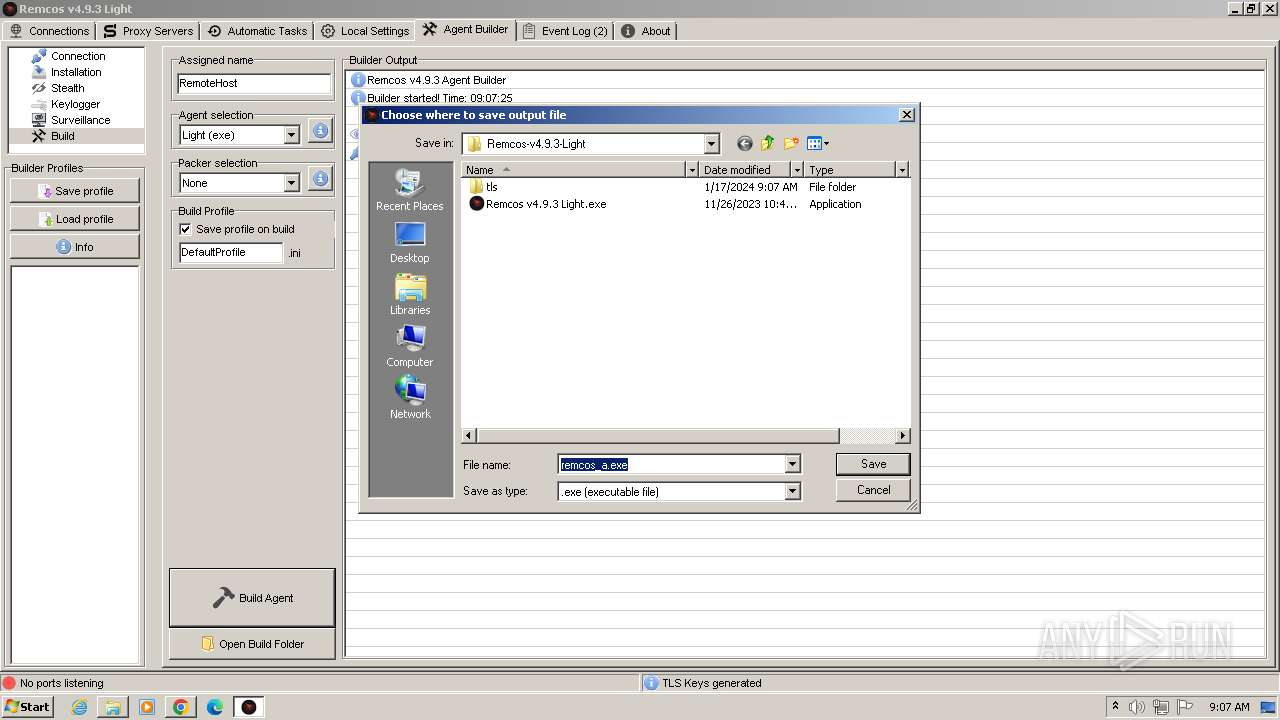Click DefaultProfile name field
This screenshot has width=1280, height=720.
[x=231, y=253]
